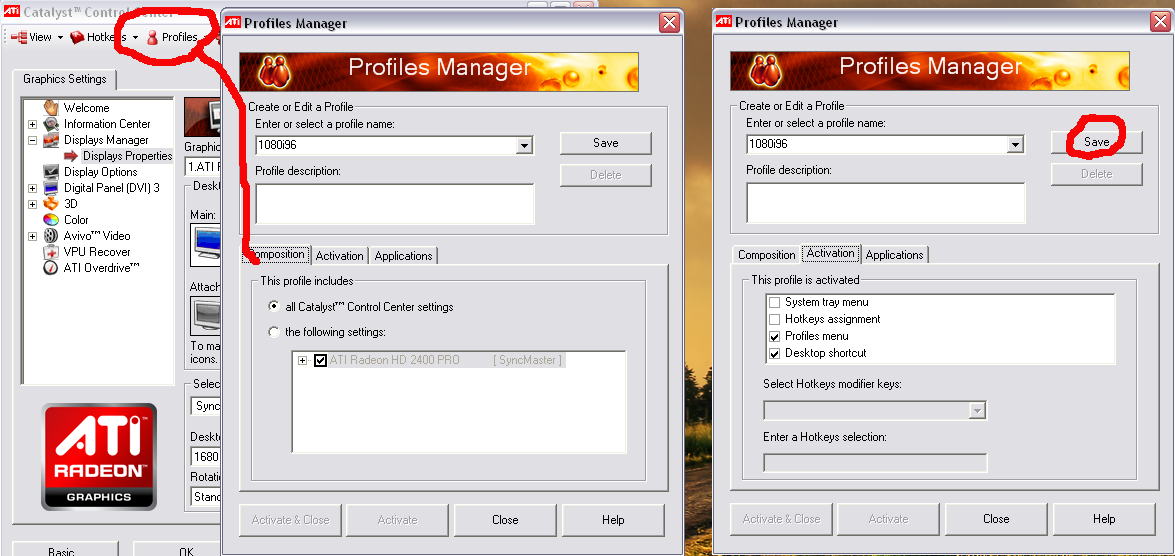Click the Display Options monitor icon
The height and width of the screenshot is (556, 1175).
click(x=51, y=172)
